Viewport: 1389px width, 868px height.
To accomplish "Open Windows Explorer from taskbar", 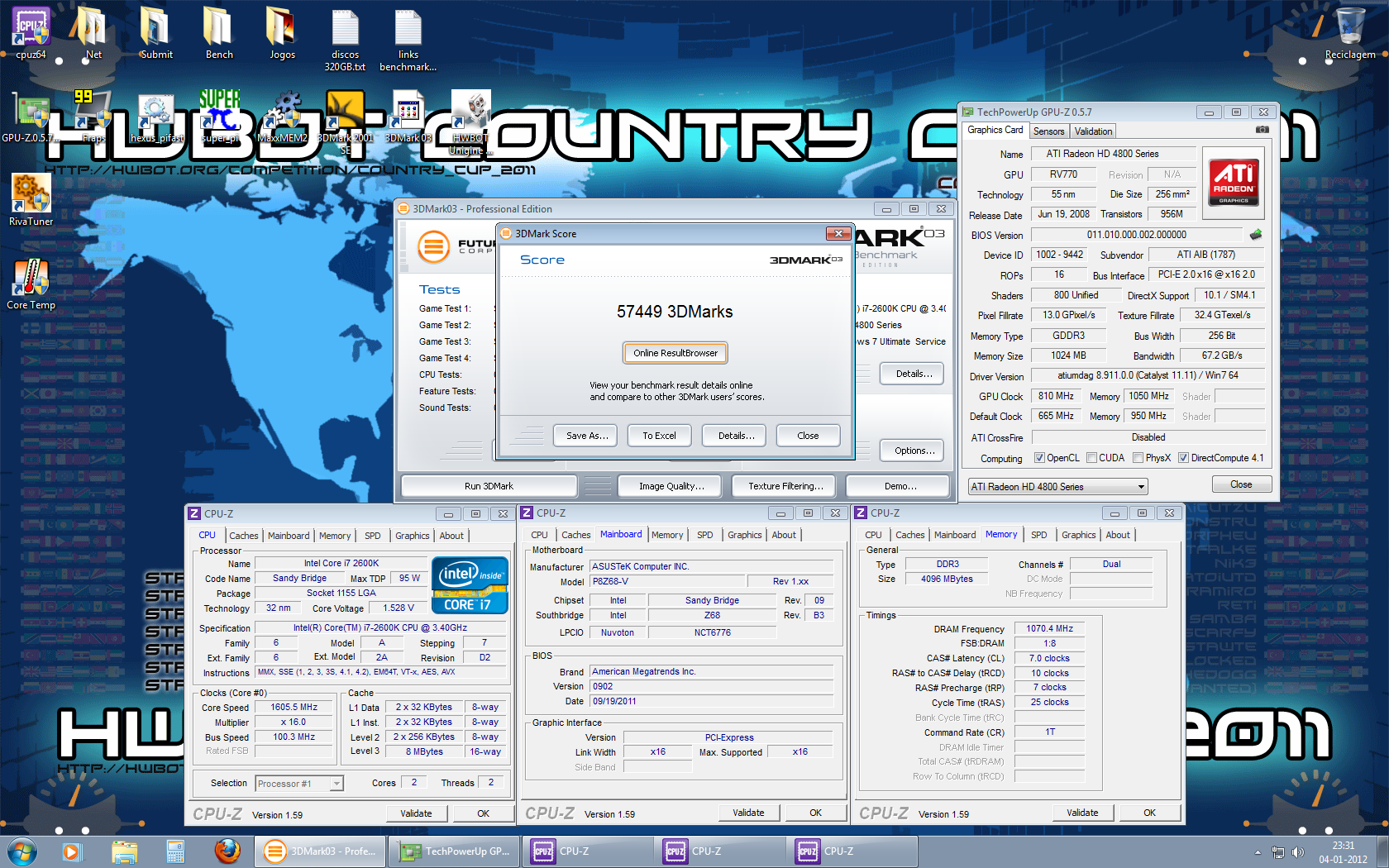I will click(x=124, y=851).
